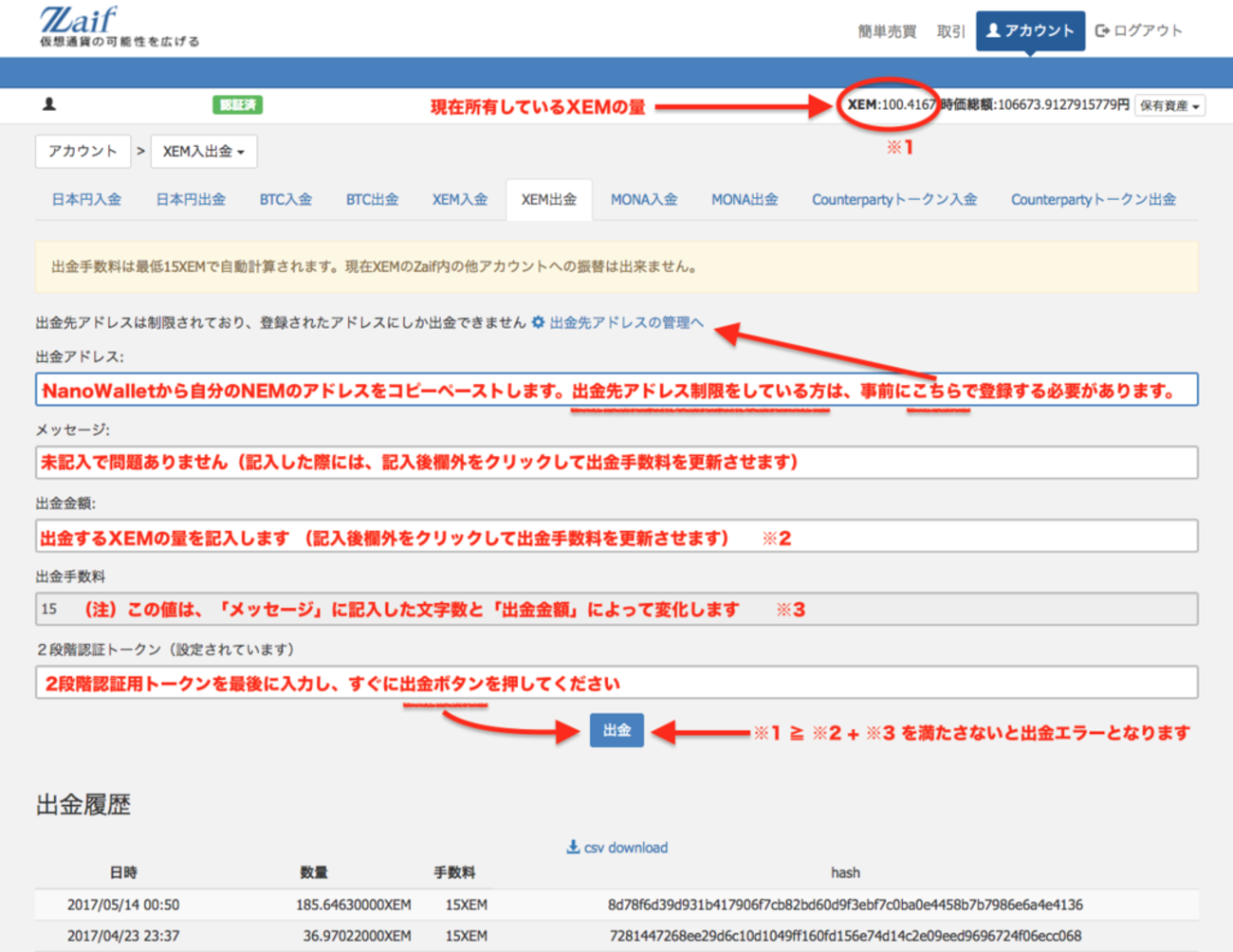Click the 出金履歴 heading
This screenshot has width=1233, height=952.
[83, 805]
